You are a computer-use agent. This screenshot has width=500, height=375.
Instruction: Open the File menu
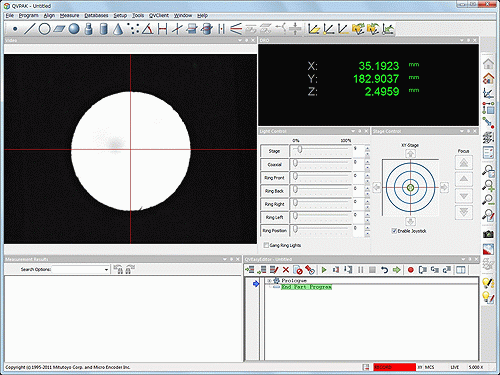[10, 15]
